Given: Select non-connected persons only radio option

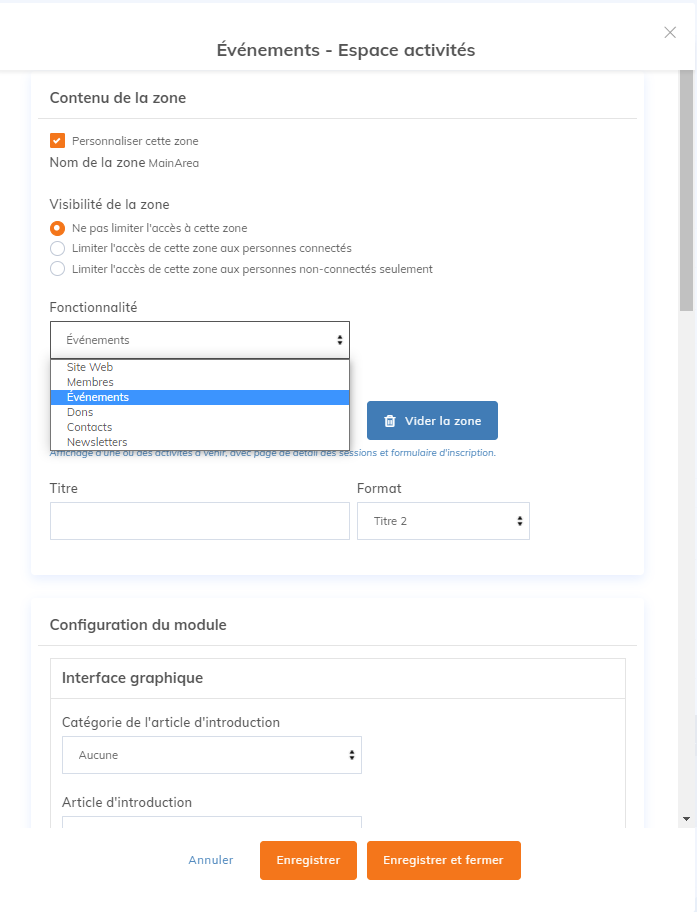Looking at the screenshot, I should coord(58,269).
